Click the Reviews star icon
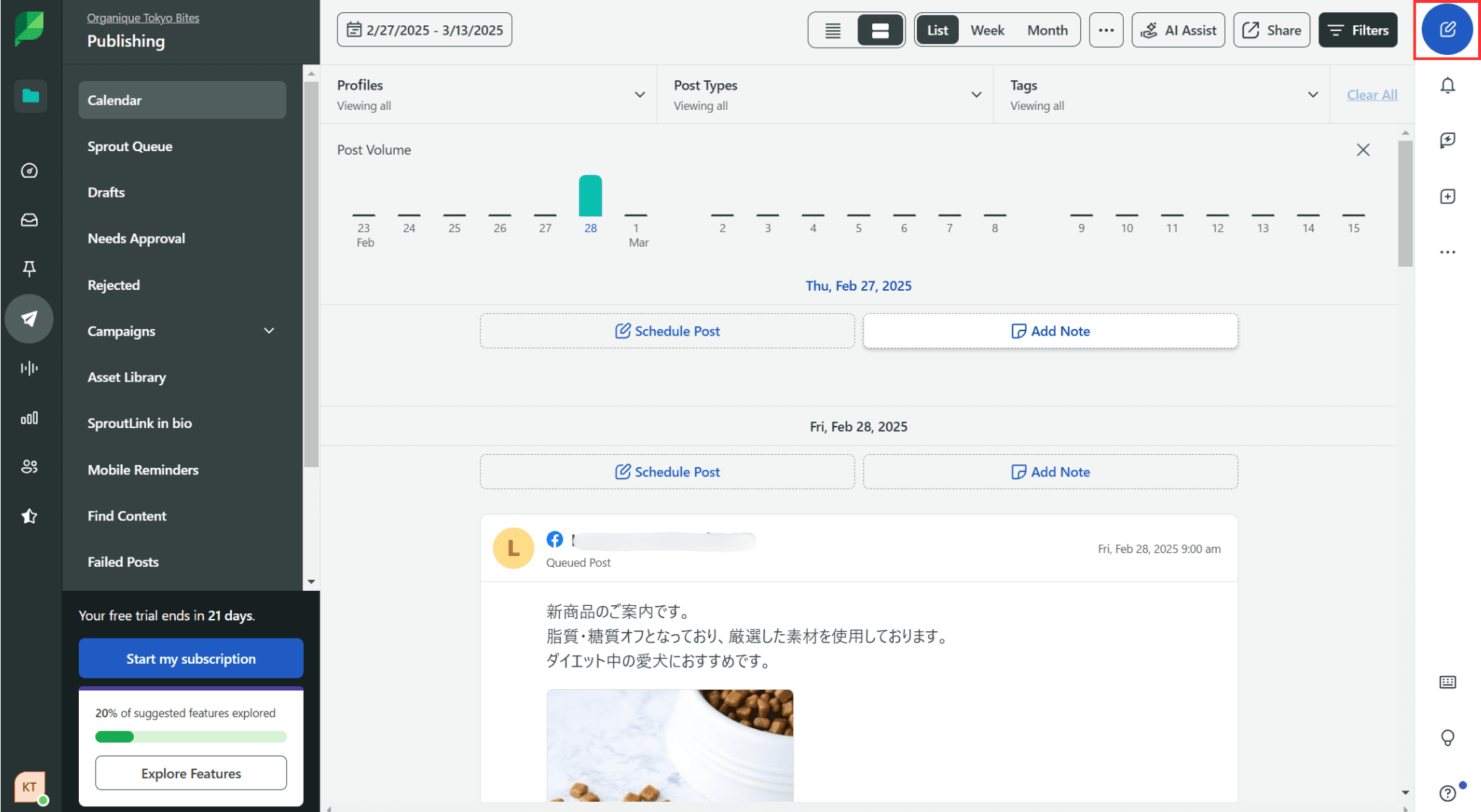Image resolution: width=1481 pixels, height=812 pixels. [29, 516]
